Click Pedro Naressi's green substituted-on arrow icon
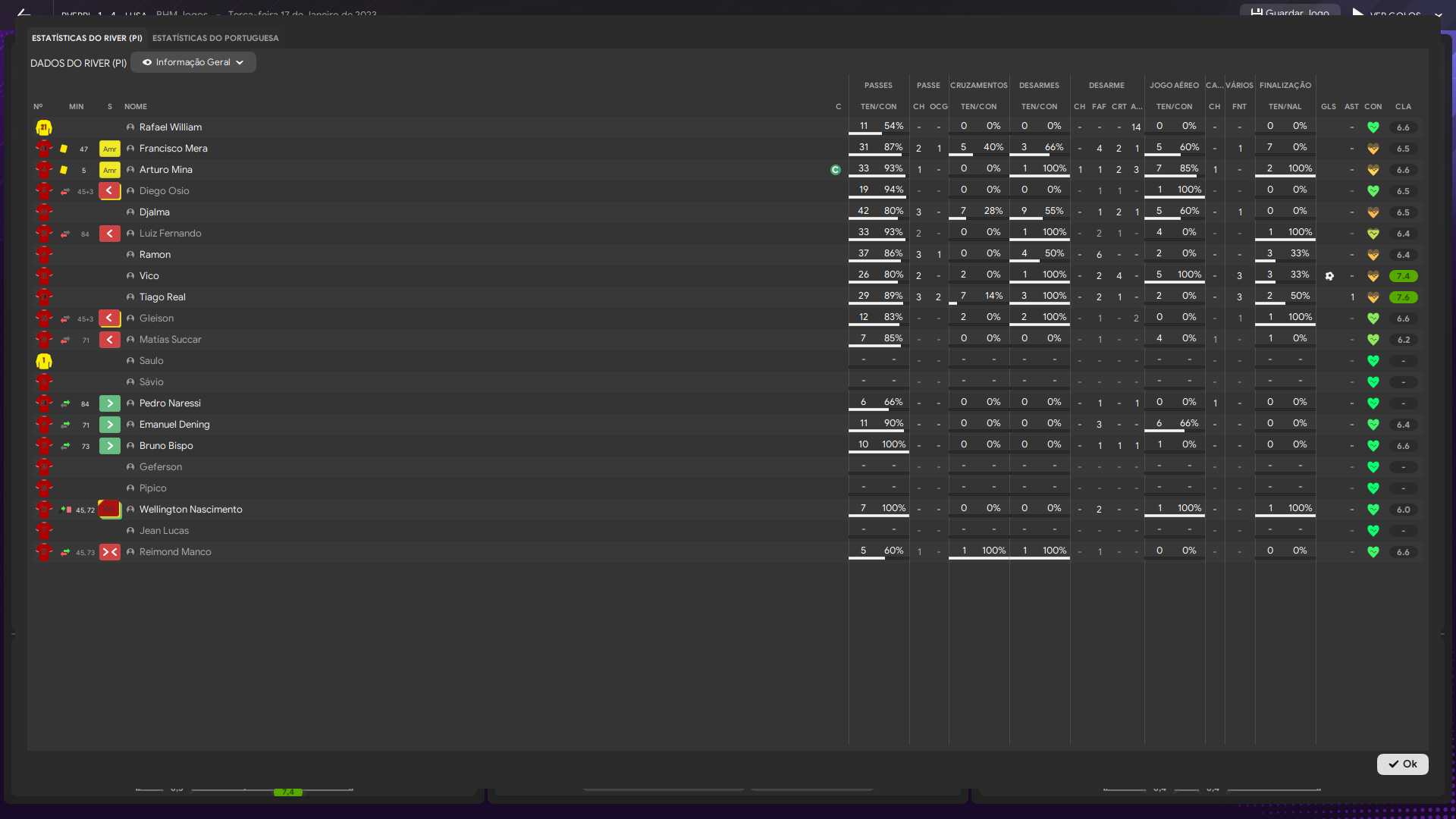 pos(110,403)
